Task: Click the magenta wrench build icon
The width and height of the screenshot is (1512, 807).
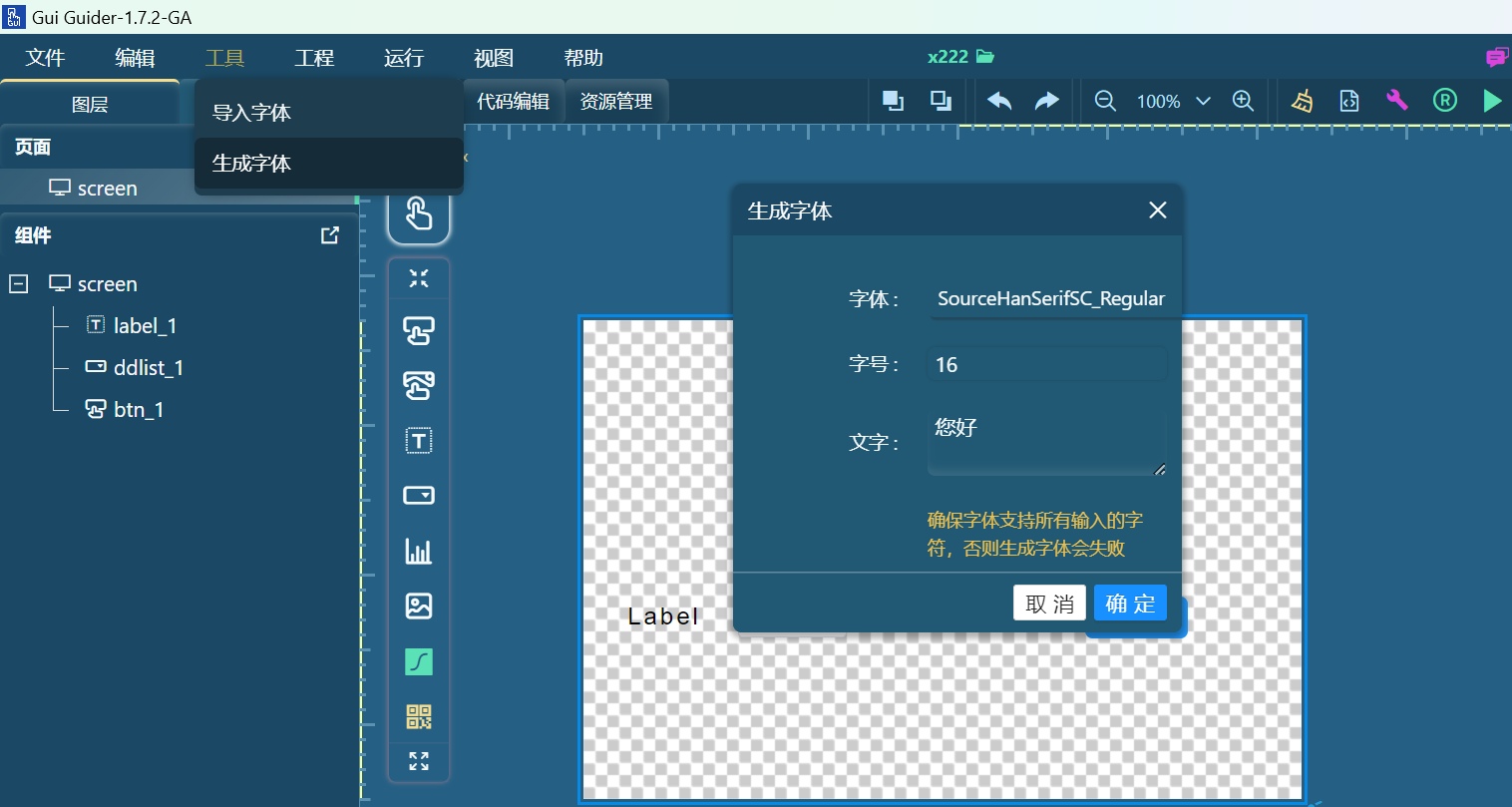Action: 1397,100
